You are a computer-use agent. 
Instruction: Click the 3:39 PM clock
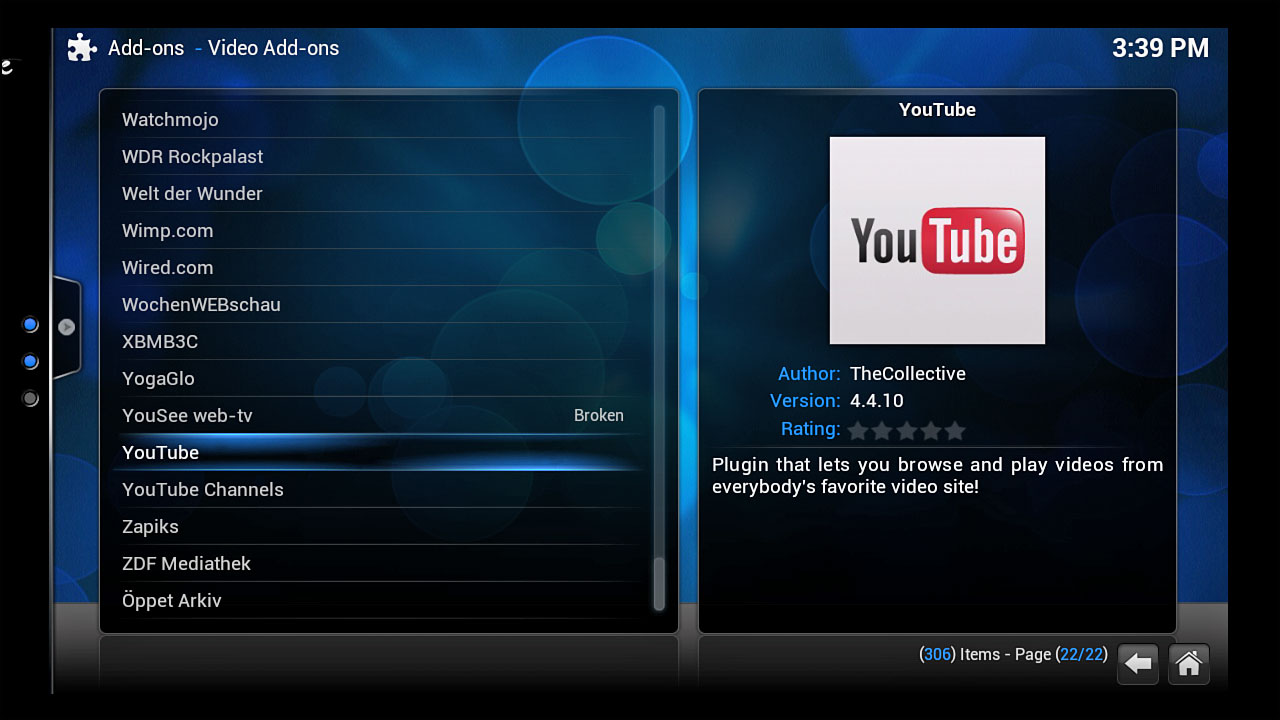1160,48
